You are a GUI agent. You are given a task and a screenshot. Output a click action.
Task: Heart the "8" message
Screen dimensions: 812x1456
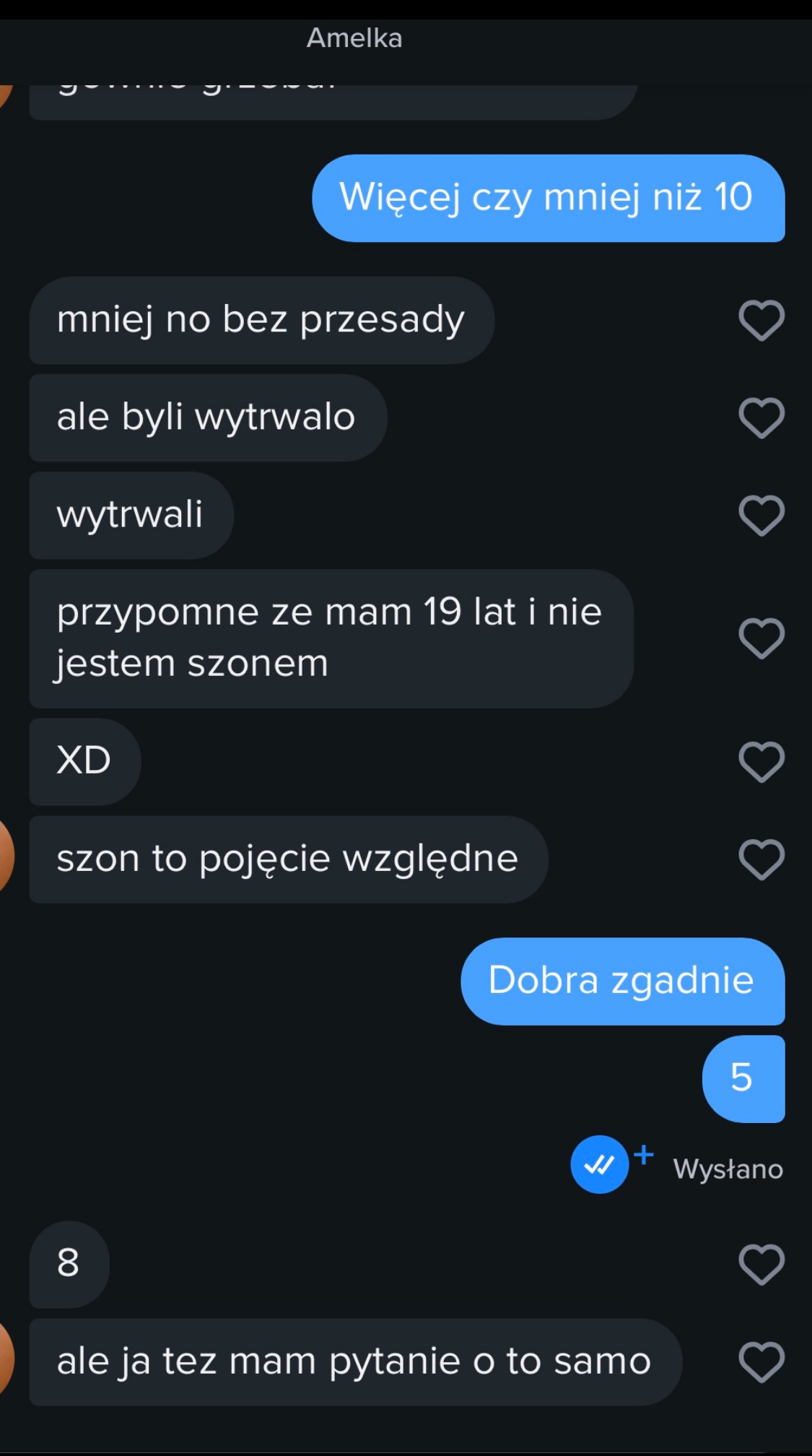pyautogui.click(x=761, y=1265)
